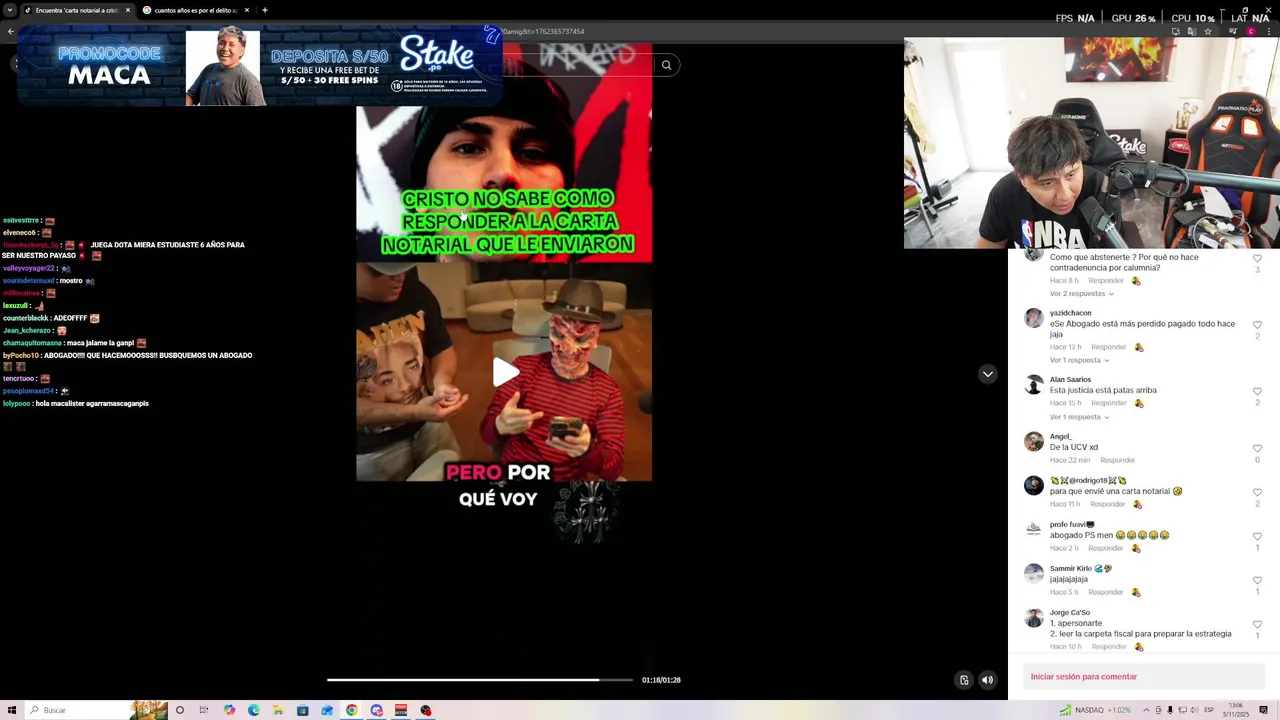Image resolution: width=1280 pixels, height=720 pixels.
Task: Click the NASDAQ stock widget
Action: pyautogui.click(x=1095, y=710)
